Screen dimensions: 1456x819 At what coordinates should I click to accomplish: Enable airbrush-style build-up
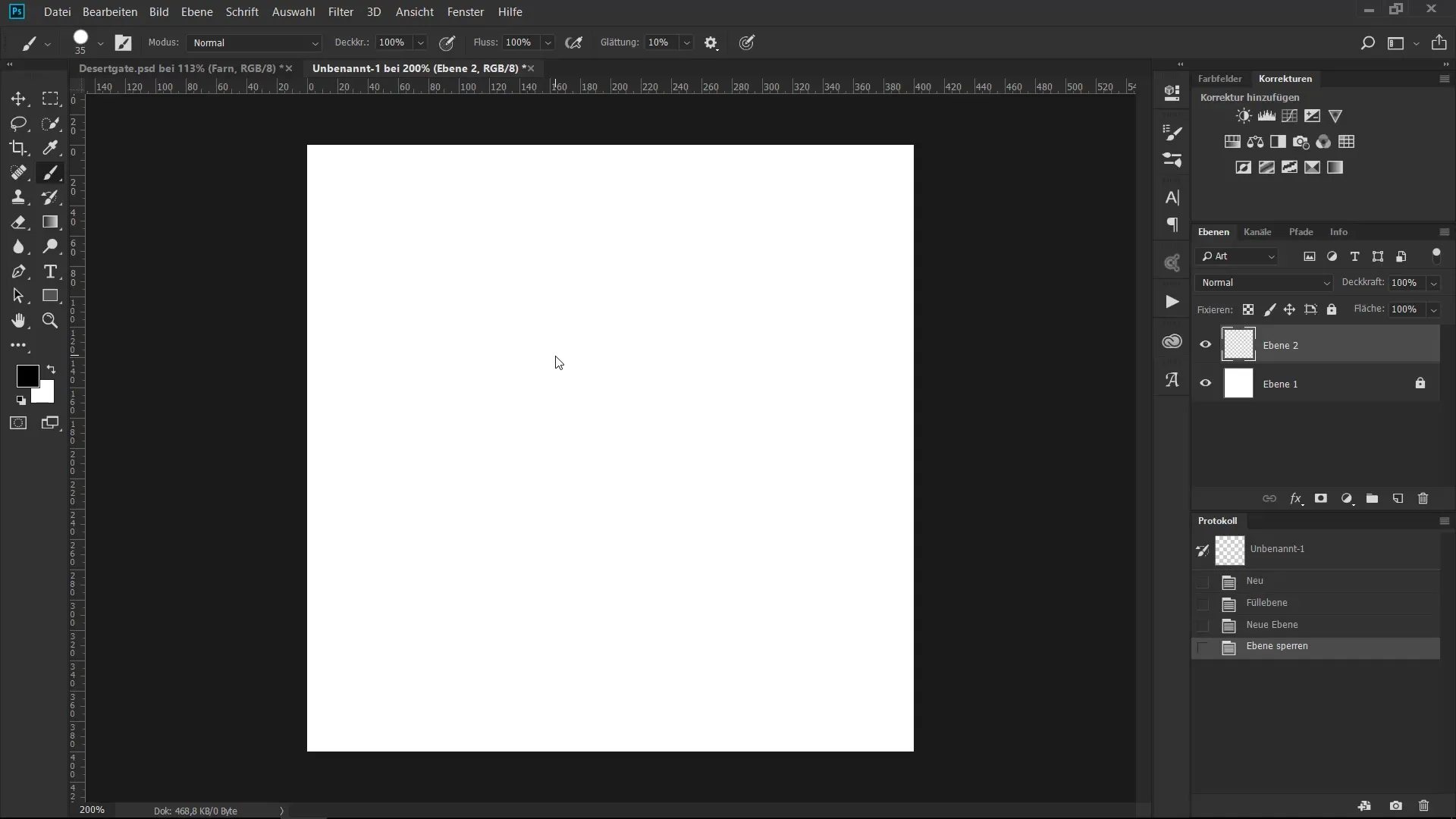pyautogui.click(x=574, y=43)
